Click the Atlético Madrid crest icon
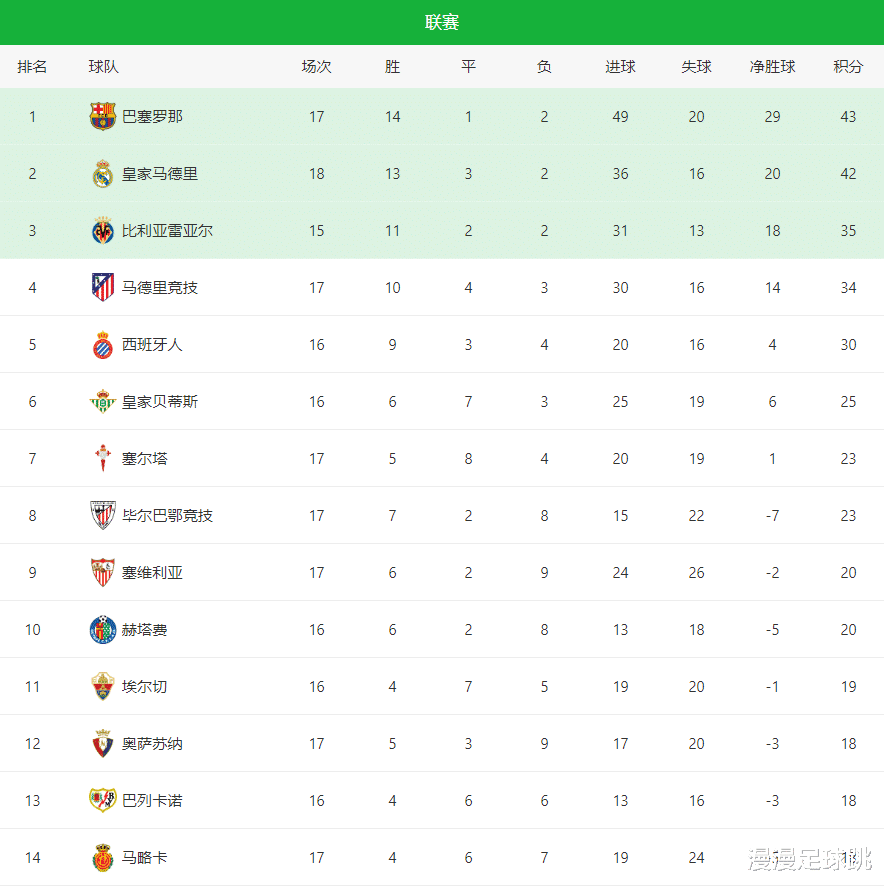 click(x=103, y=288)
